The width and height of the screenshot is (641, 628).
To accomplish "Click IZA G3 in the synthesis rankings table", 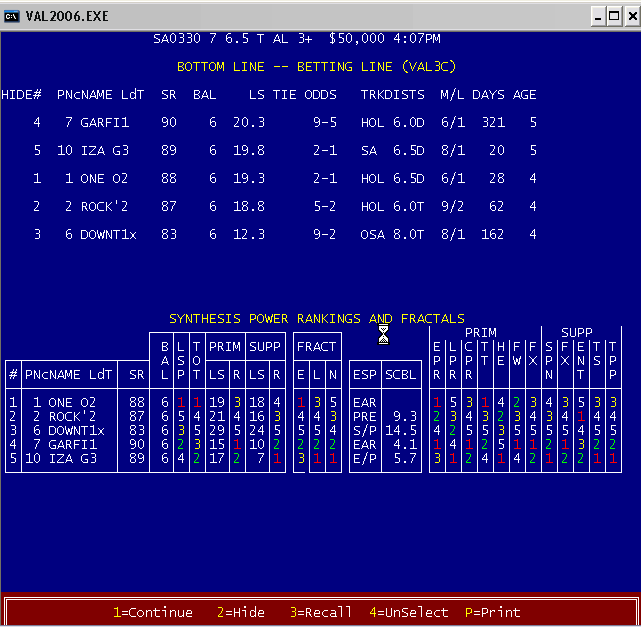I will coord(72,458).
